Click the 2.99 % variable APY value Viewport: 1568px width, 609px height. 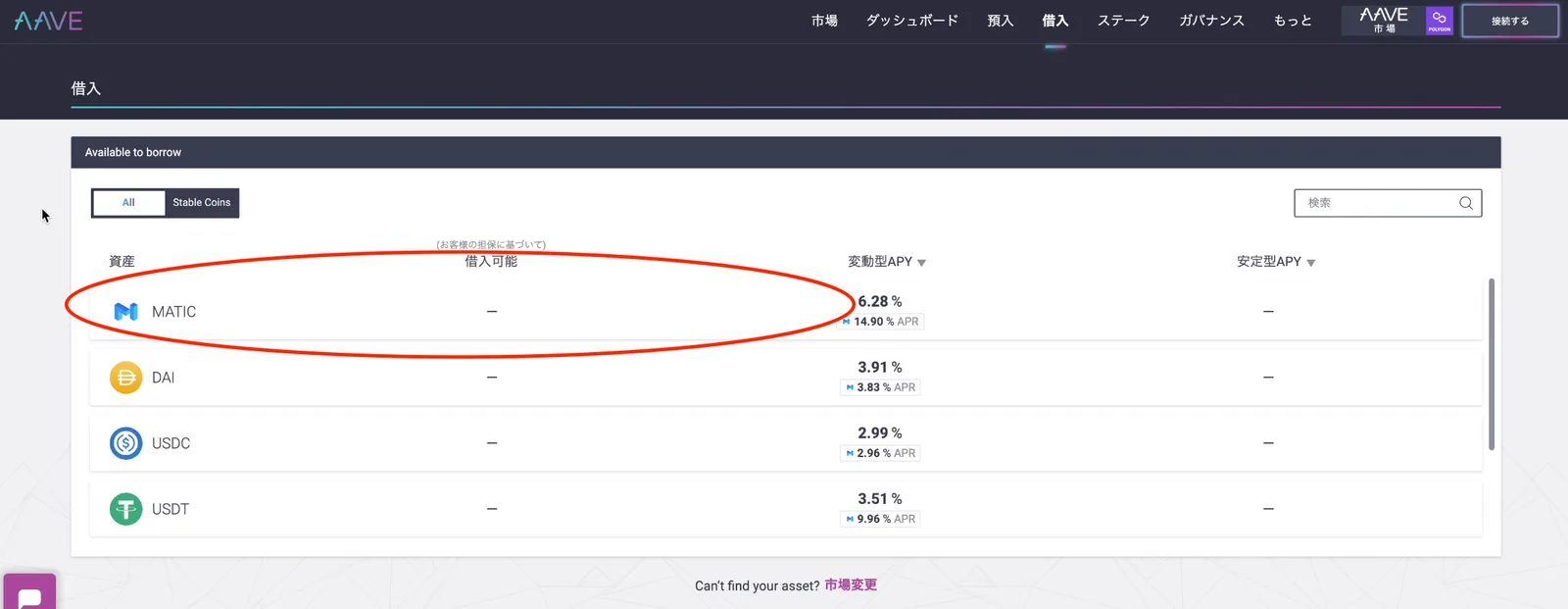coord(880,432)
